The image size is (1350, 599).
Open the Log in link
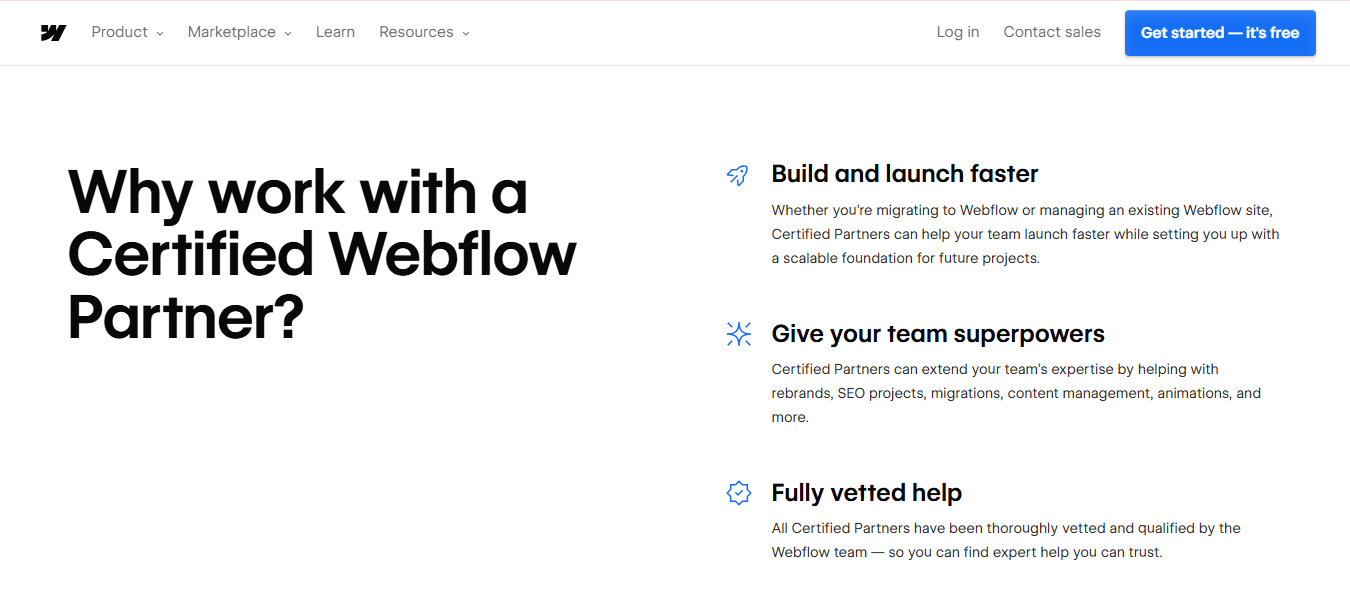point(958,32)
